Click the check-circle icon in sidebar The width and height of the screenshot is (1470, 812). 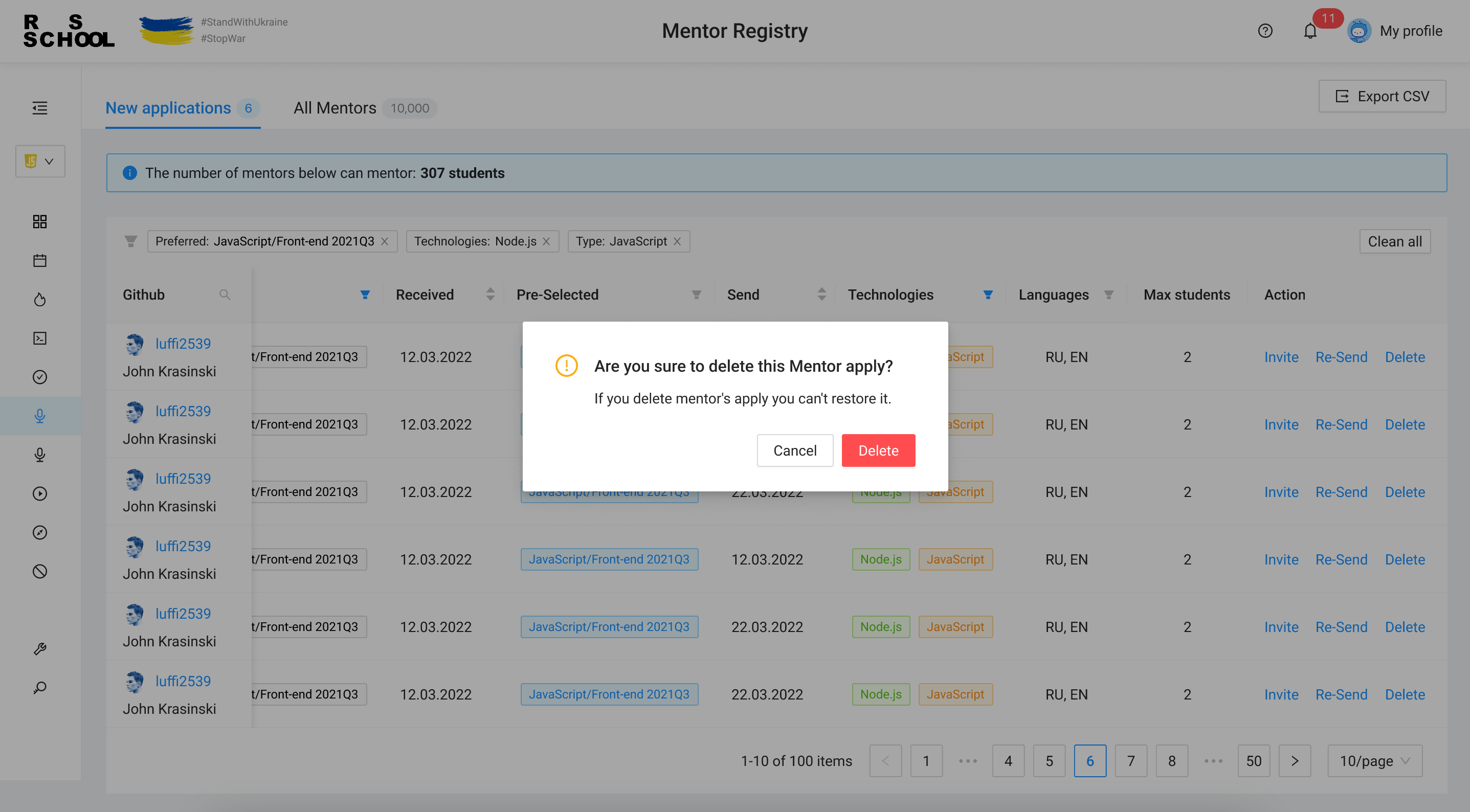39,377
